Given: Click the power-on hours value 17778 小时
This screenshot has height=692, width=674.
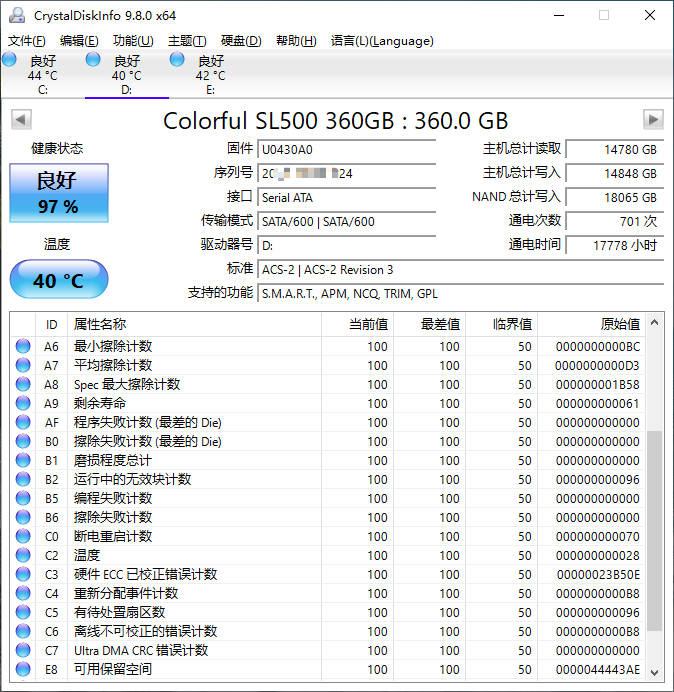Looking at the screenshot, I should click(614, 245).
